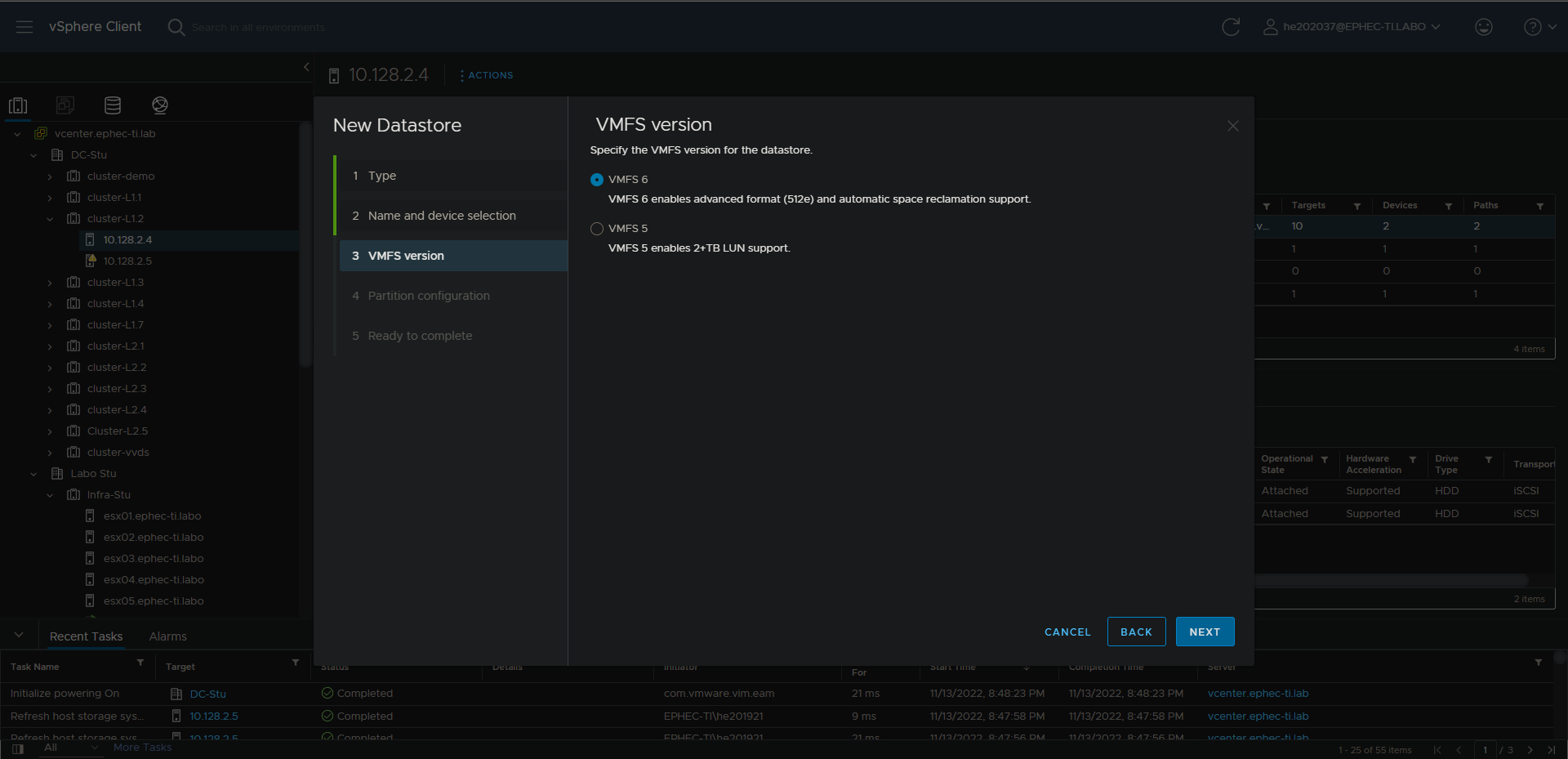Filter the Drive Type column

click(x=1489, y=460)
